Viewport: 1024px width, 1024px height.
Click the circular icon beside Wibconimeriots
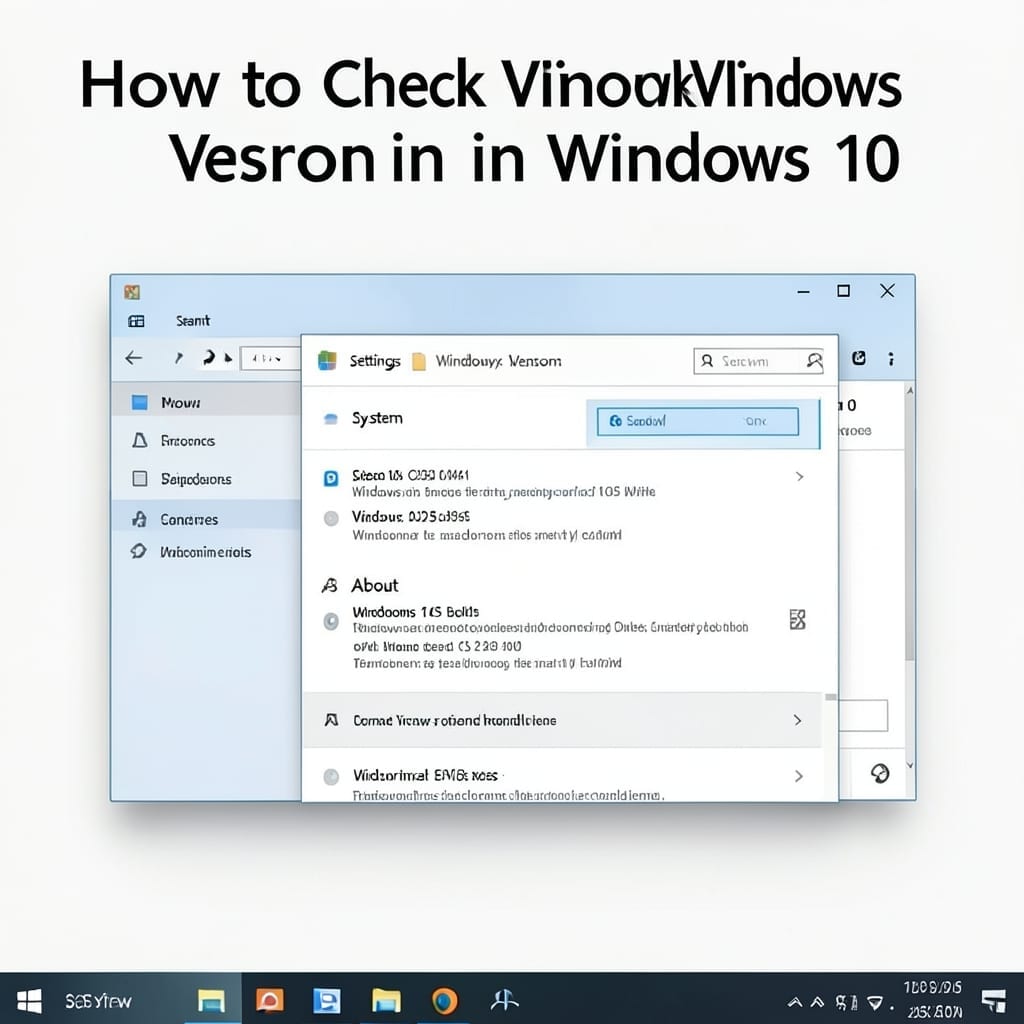coord(138,551)
